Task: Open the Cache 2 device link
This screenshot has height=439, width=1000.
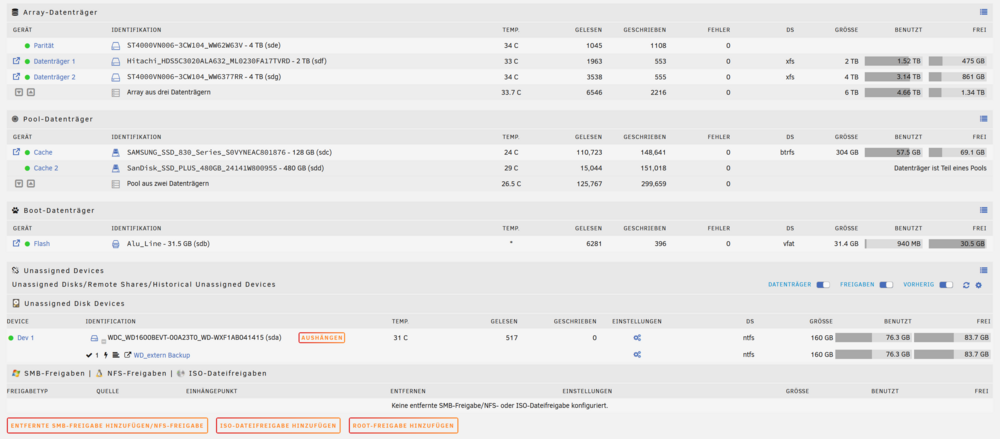Action: 46,168
